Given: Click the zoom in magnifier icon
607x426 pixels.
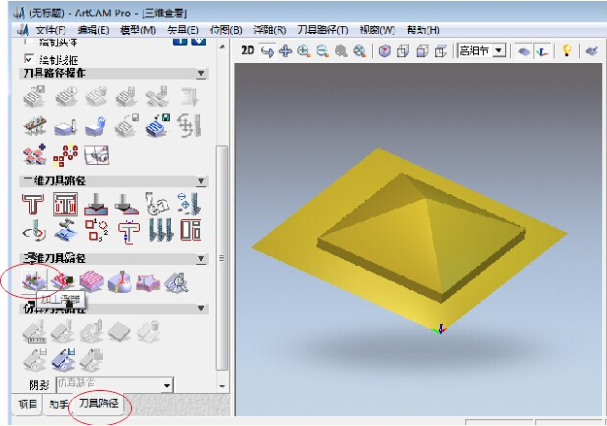Looking at the screenshot, I should tap(304, 51).
